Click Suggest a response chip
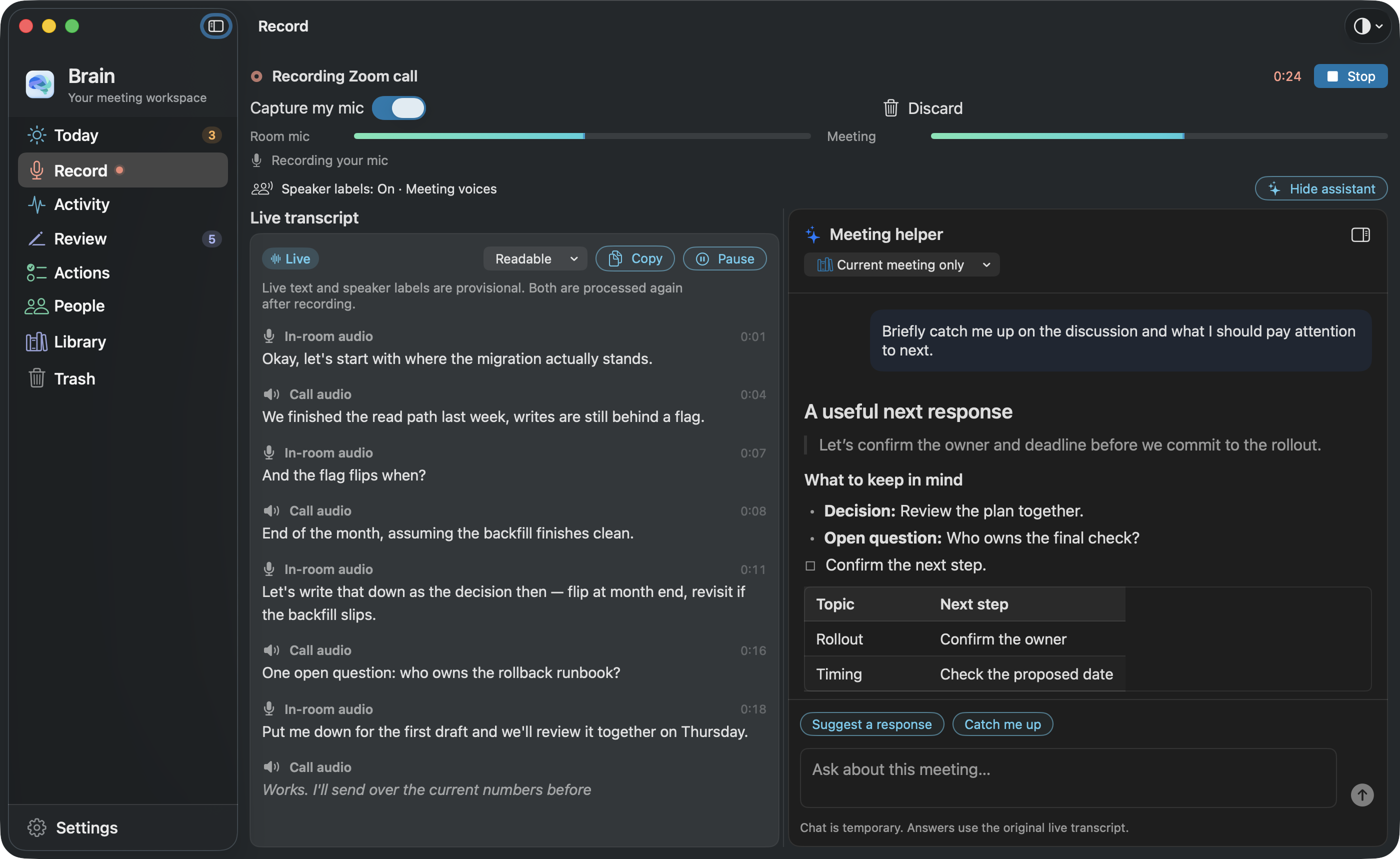1400x859 pixels. click(x=871, y=724)
